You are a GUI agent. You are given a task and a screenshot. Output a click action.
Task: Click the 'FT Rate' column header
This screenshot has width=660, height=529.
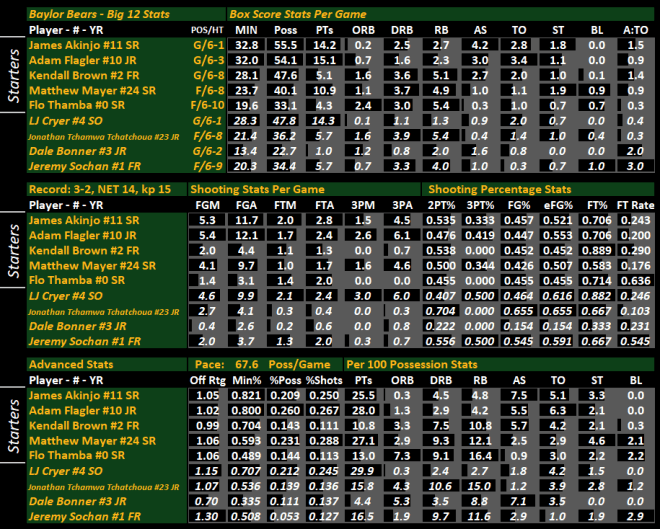636,205
